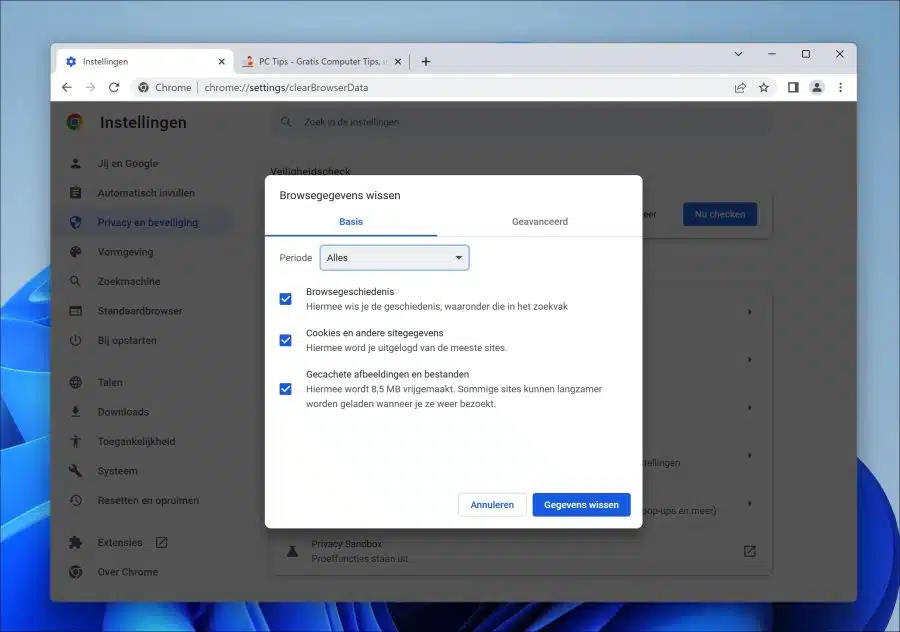Image resolution: width=900 pixels, height=632 pixels.
Task: Click the Privacy Sandbox flask icon
Action: (x=292, y=551)
